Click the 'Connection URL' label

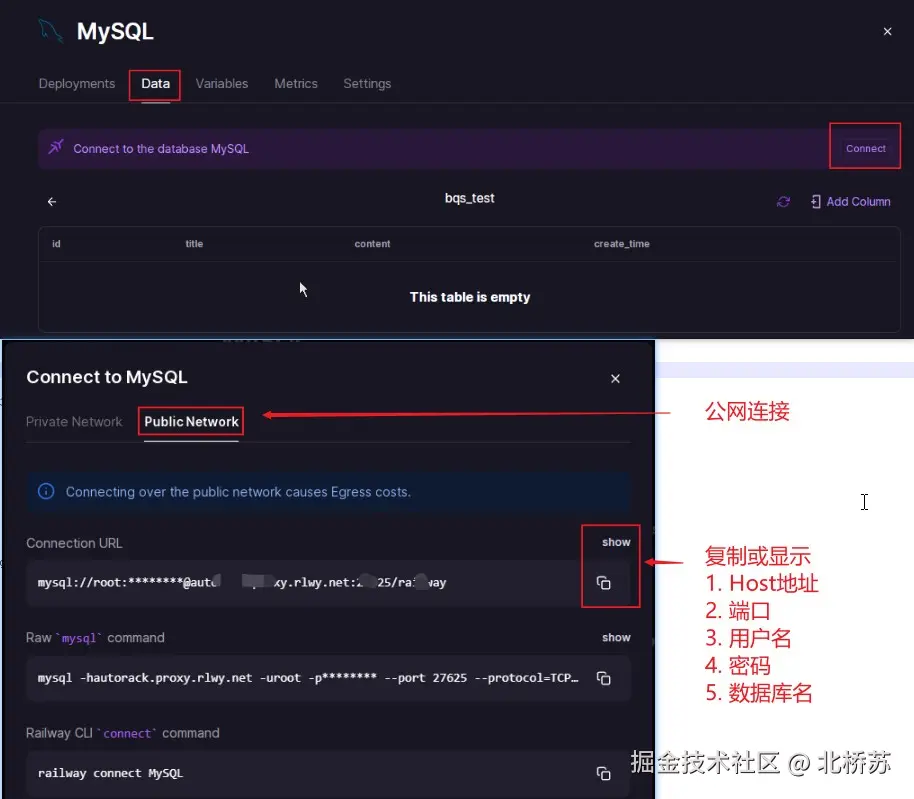pyautogui.click(x=74, y=543)
